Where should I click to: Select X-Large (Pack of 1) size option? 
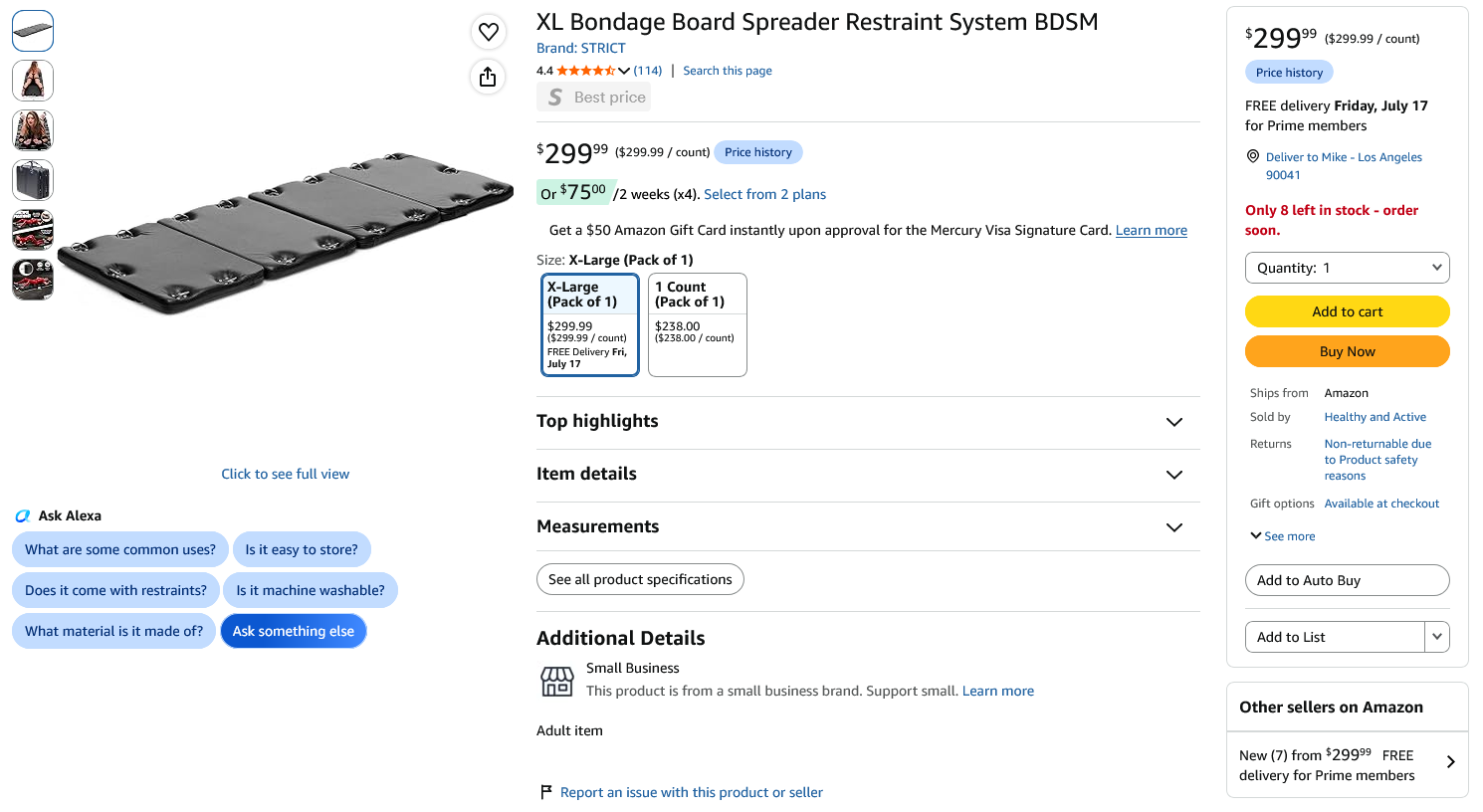click(590, 325)
